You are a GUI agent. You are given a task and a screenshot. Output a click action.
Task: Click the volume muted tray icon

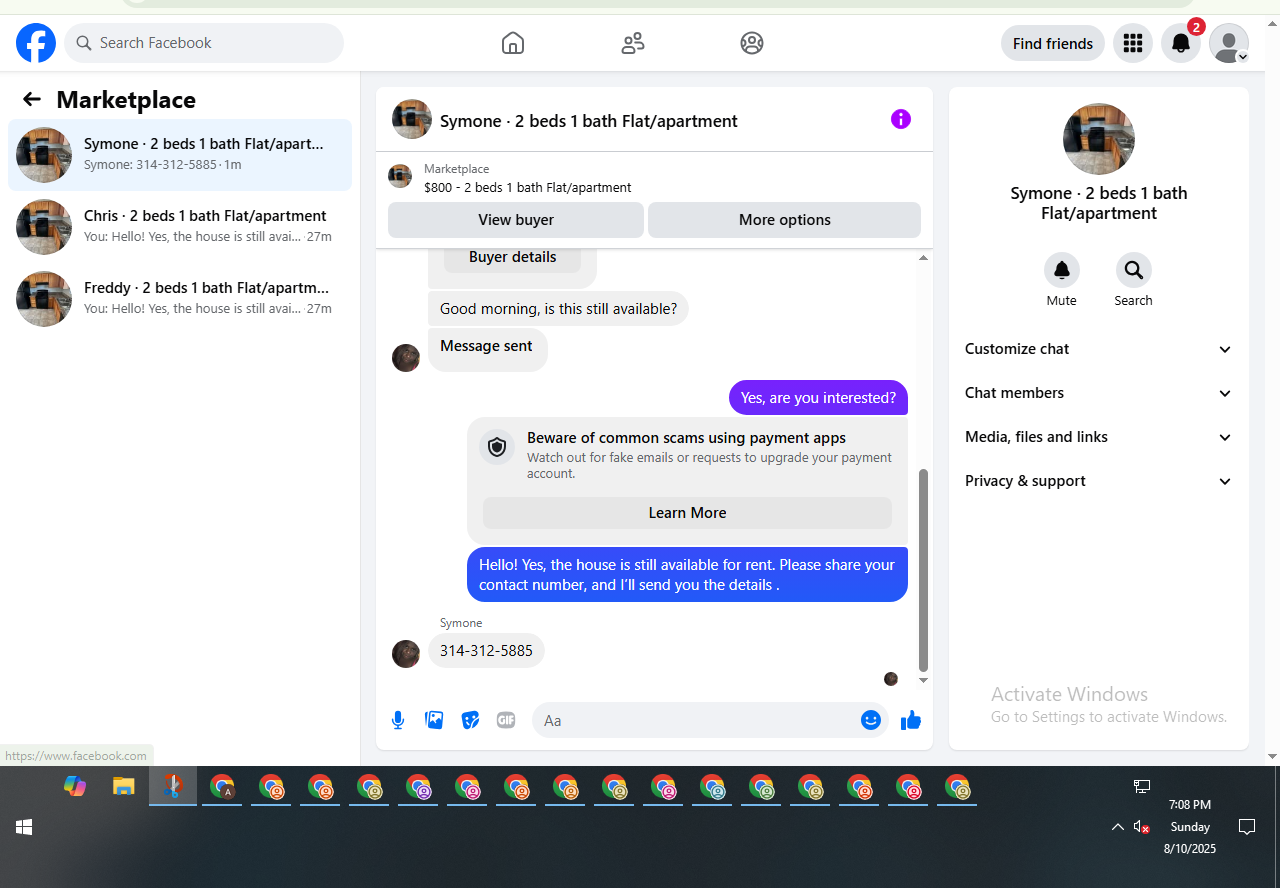coord(1141,827)
